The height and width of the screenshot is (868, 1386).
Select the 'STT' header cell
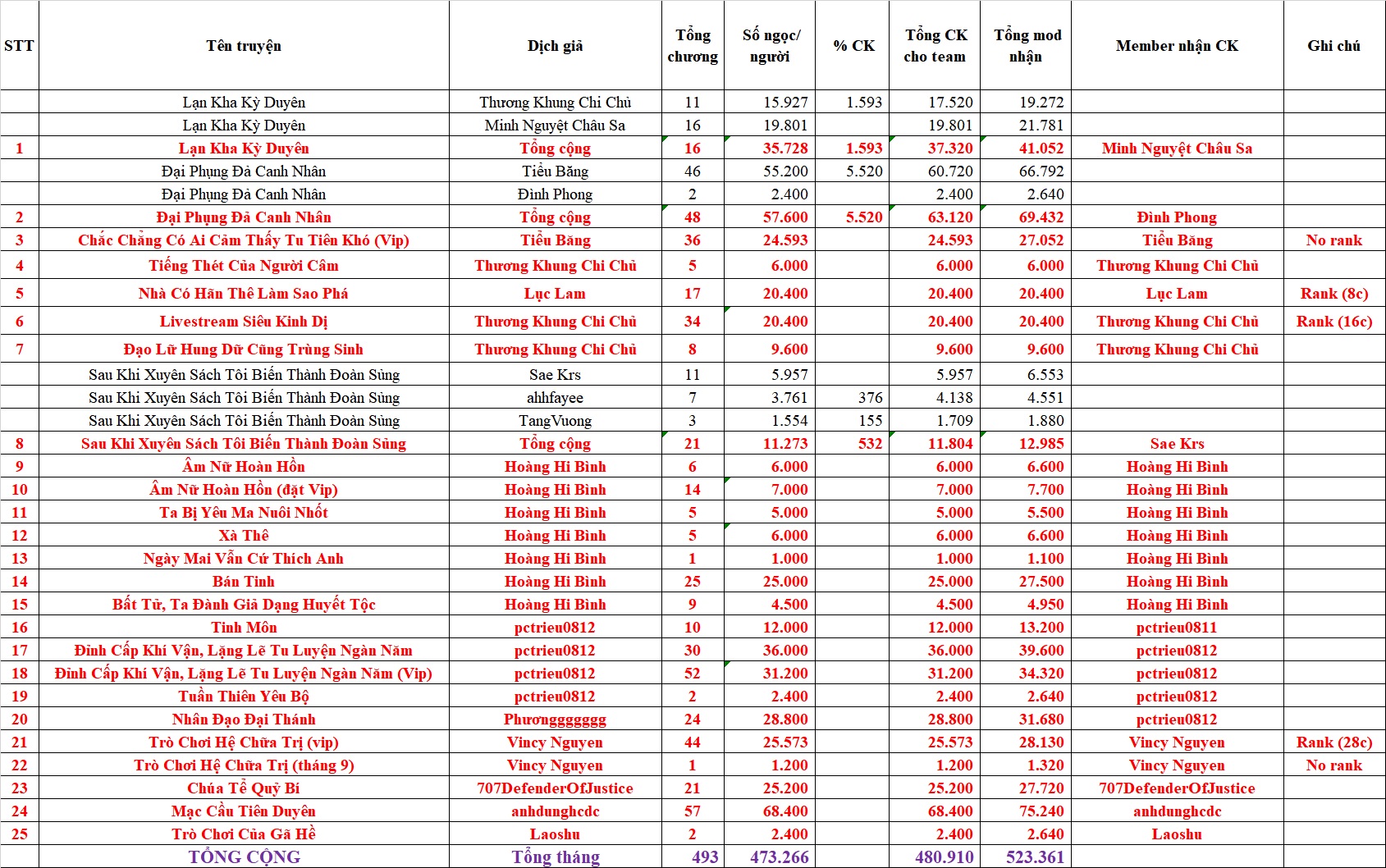[19, 46]
